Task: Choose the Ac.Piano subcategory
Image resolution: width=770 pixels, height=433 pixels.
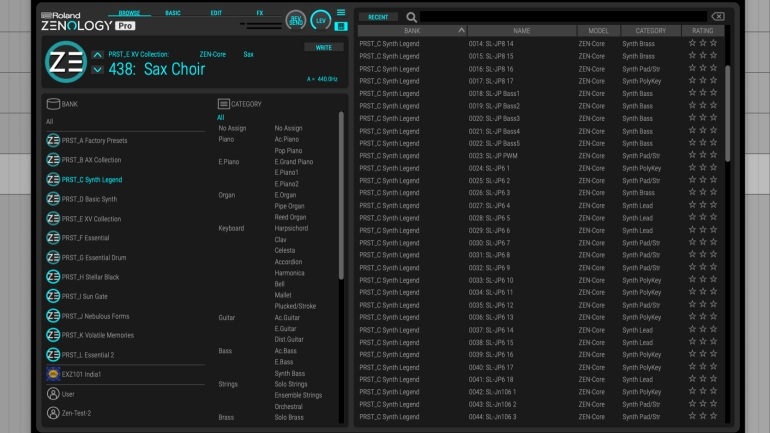Action: (x=287, y=139)
